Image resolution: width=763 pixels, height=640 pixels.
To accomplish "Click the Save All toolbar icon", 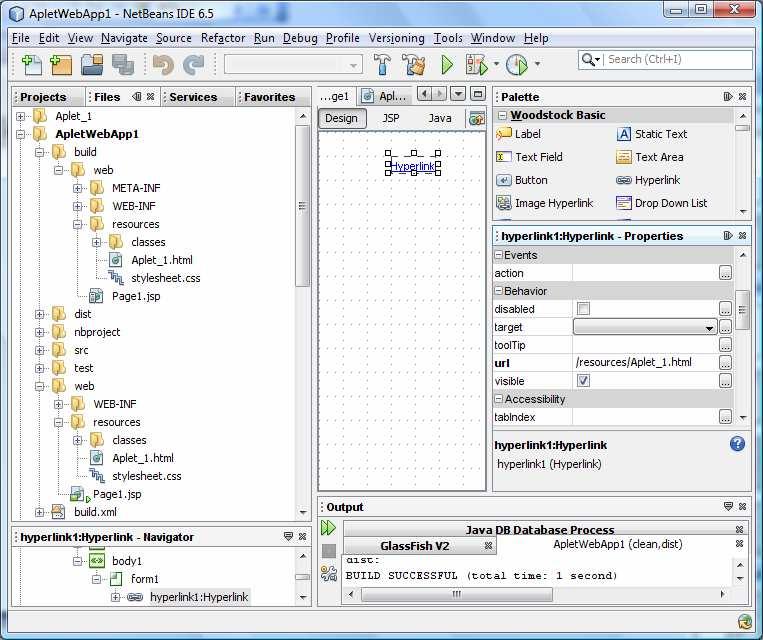I will click(x=123, y=64).
